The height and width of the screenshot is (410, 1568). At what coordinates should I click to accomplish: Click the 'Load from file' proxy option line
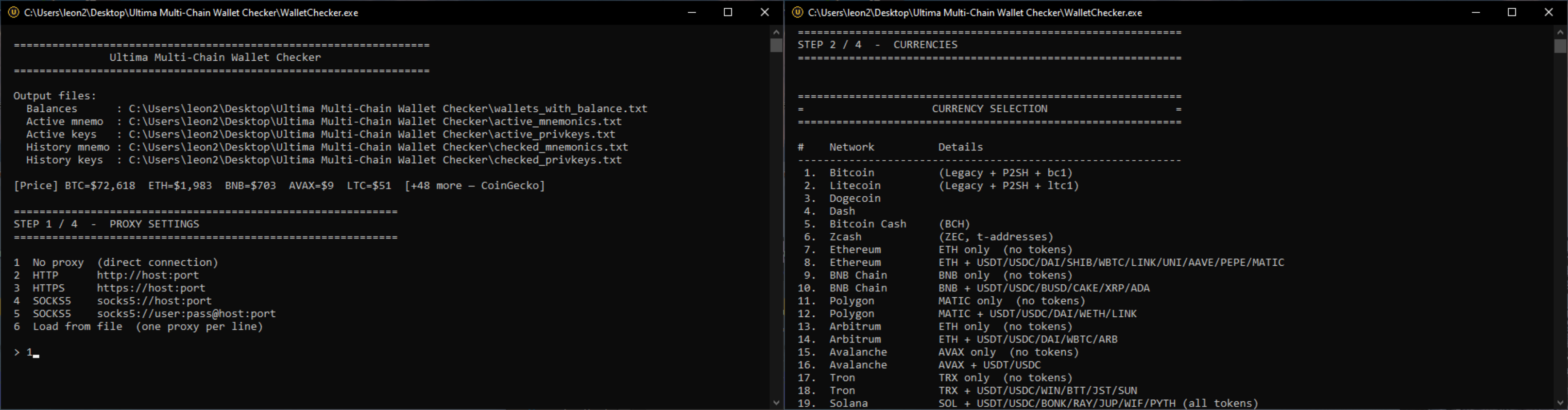(138, 327)
